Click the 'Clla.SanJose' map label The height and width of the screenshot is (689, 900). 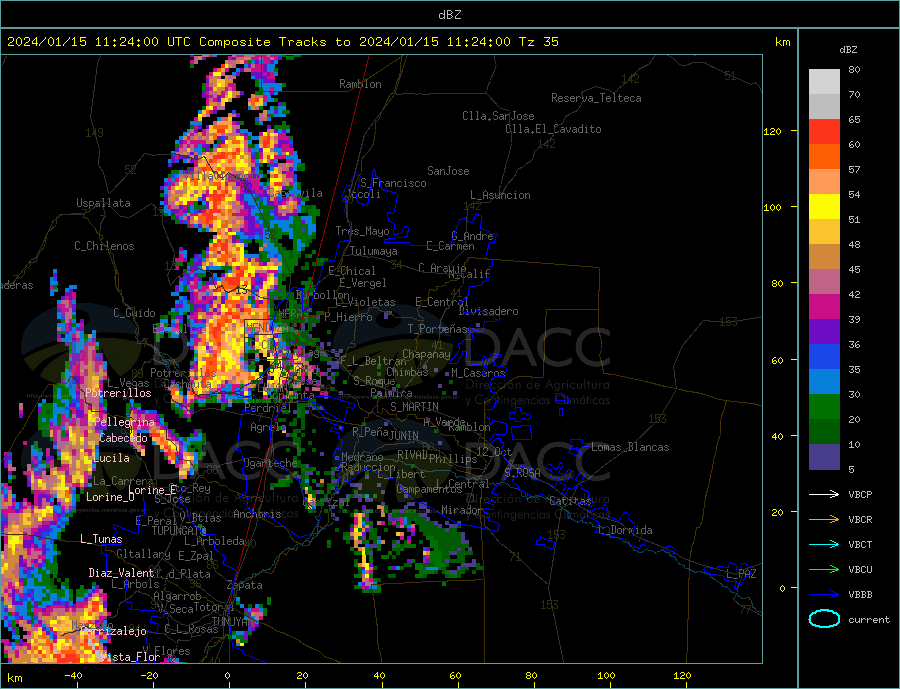498,116
